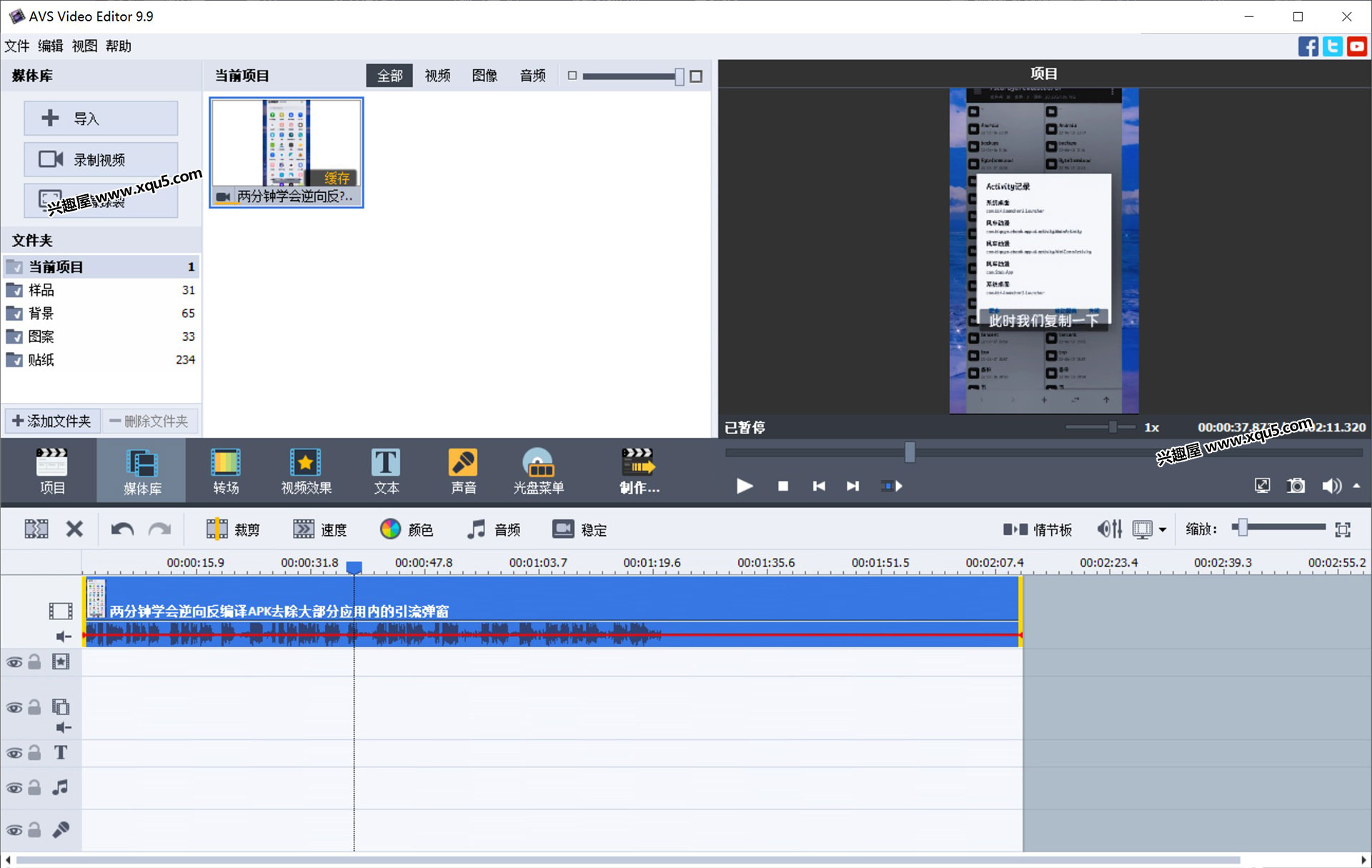Toggle visibility of the text track
The height and width of the screenshot is (868, 1372).
click(14, 753)
